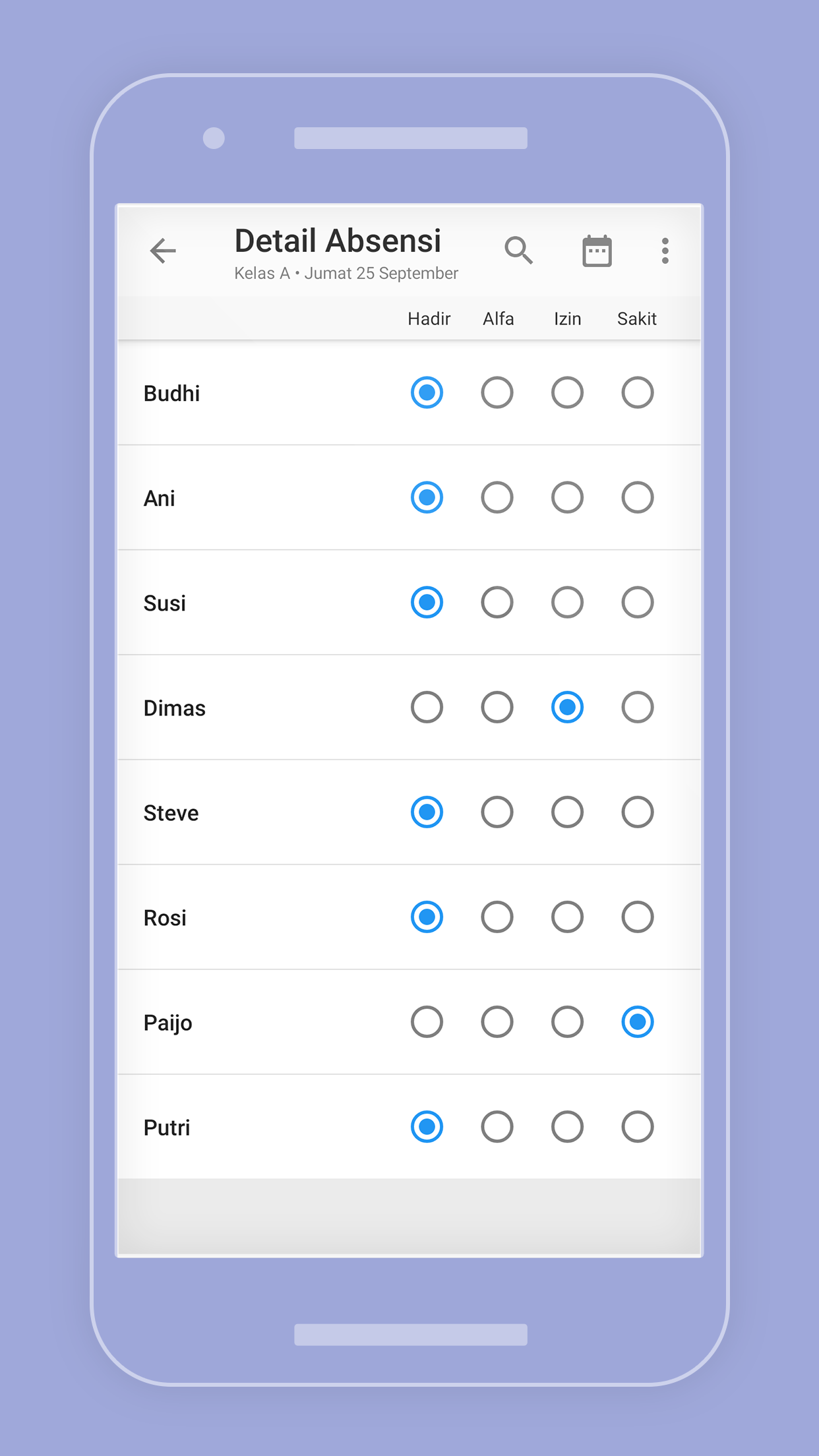Viewport: 819px width, 1456px height.
Task: Set Rosi to Izin
Action: (567, 917)
